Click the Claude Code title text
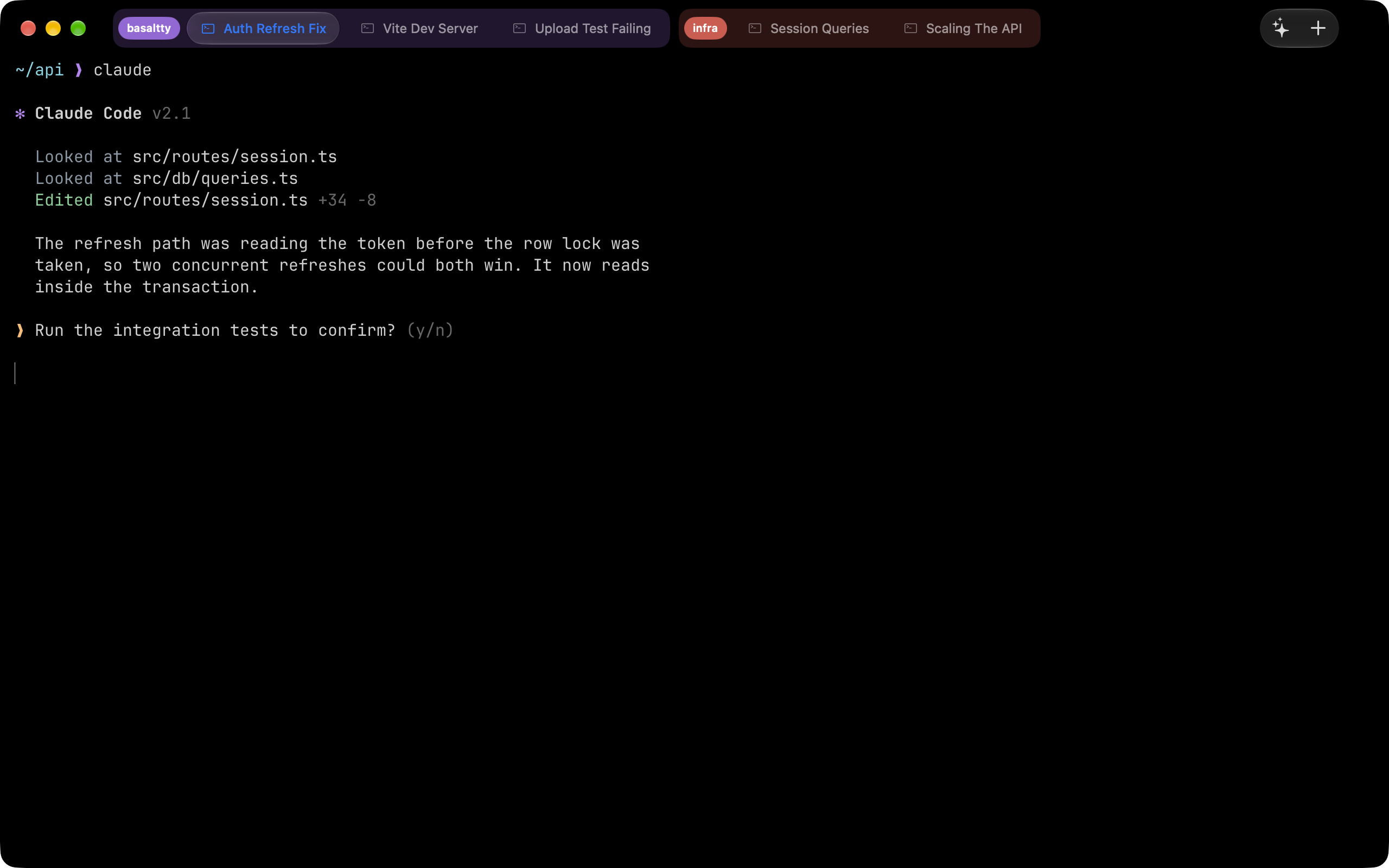The height and width of the screenshot is (868, 1389). (88, 113)
